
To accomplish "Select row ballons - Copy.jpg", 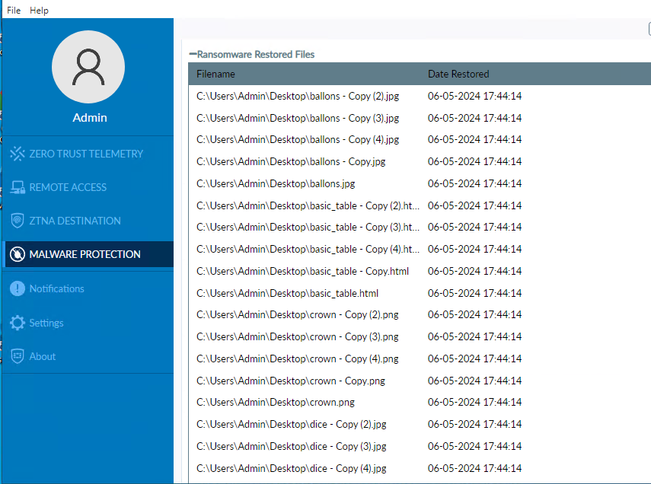I will pyautogui.click(x=419, y=161).
